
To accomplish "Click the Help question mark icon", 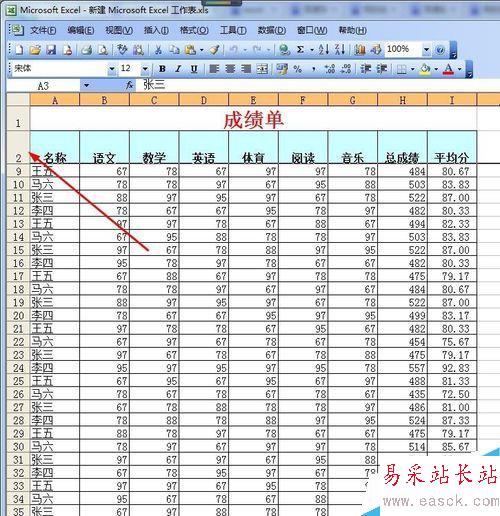I will pyautogui.click(x=440, y=50).
